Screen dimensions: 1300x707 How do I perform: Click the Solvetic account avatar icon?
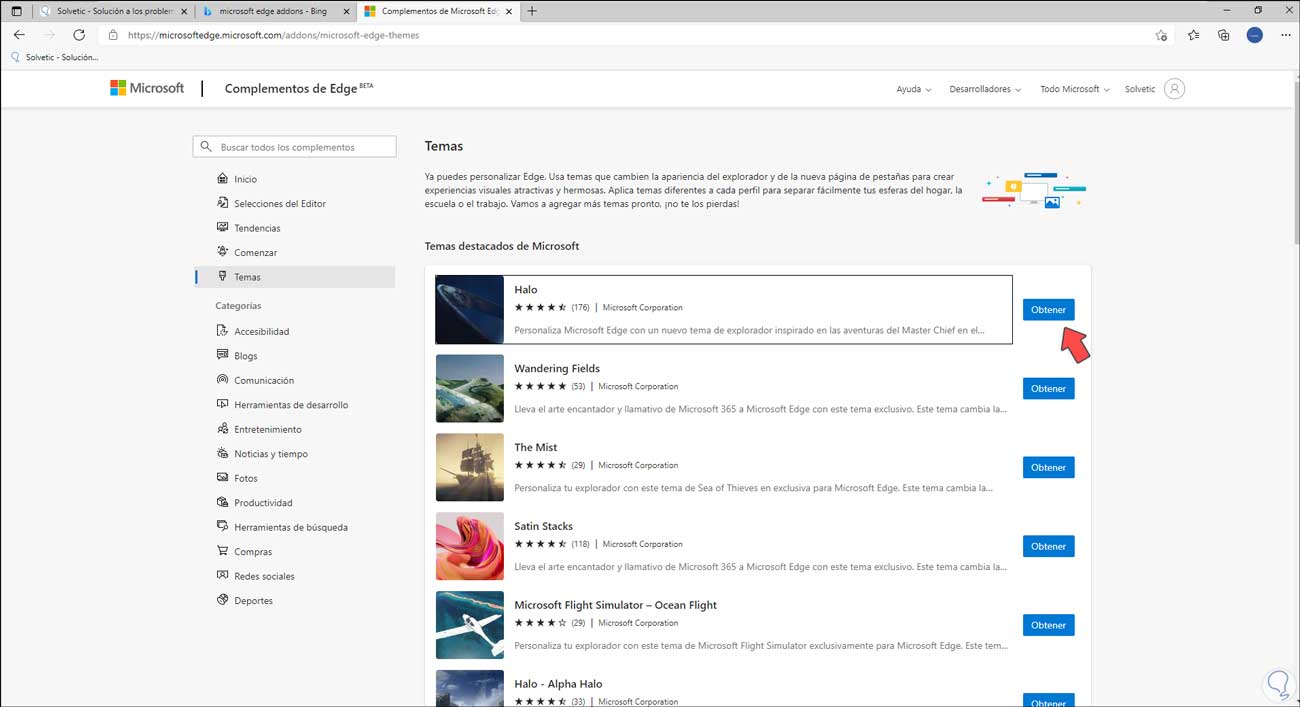point(1175,89)
